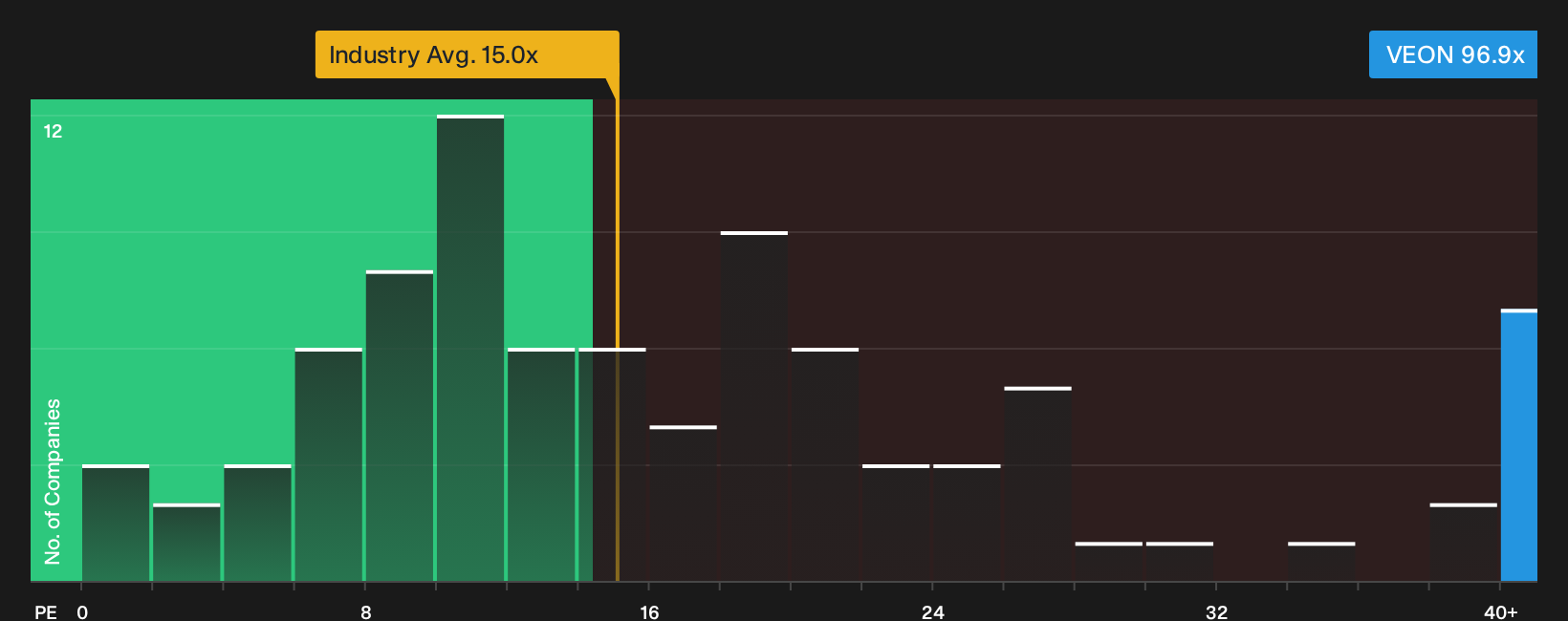Click the x-axis label 16
Screen dimensions: 1568x621
[649, 611]
